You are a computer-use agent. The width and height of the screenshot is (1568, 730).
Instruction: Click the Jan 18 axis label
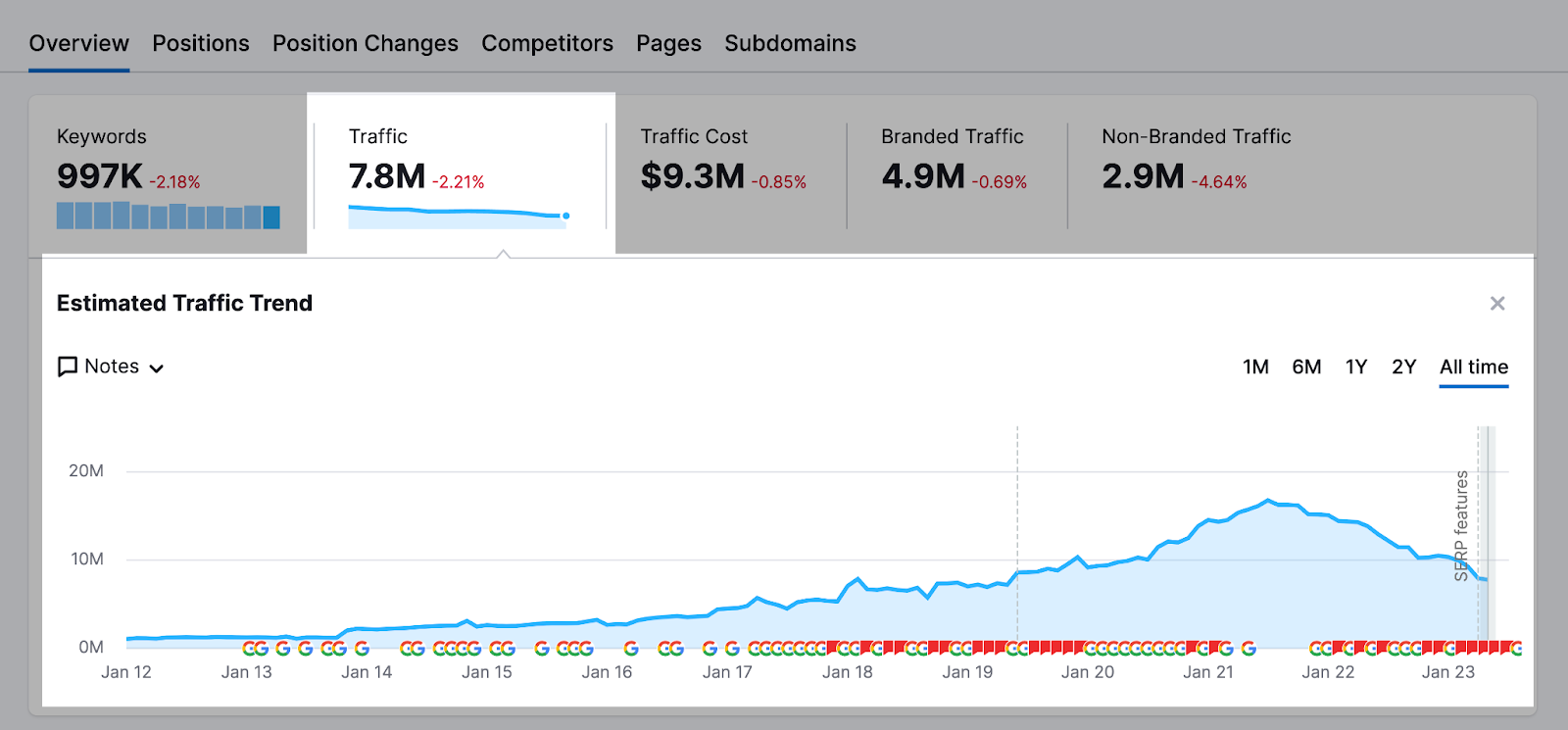click(x=848, y=672)
